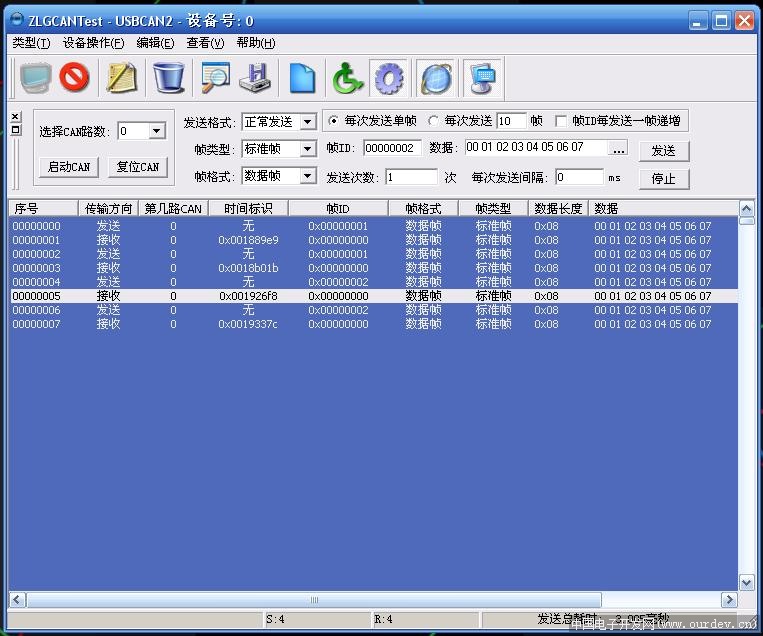763x636 pixels.
Task: Select highlighted row 00000005
Action: coord(373,296)
